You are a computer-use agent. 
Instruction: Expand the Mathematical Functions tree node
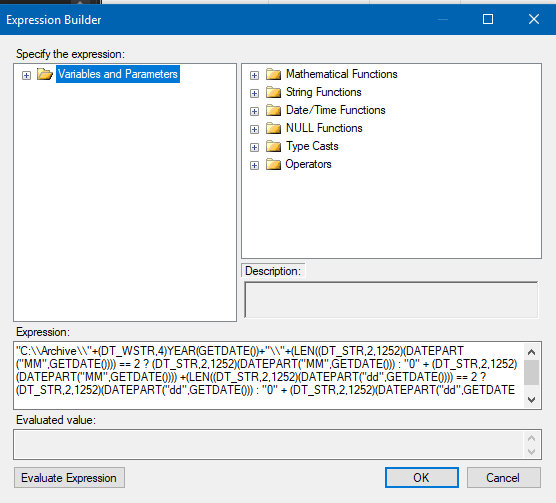pos(254,75)
